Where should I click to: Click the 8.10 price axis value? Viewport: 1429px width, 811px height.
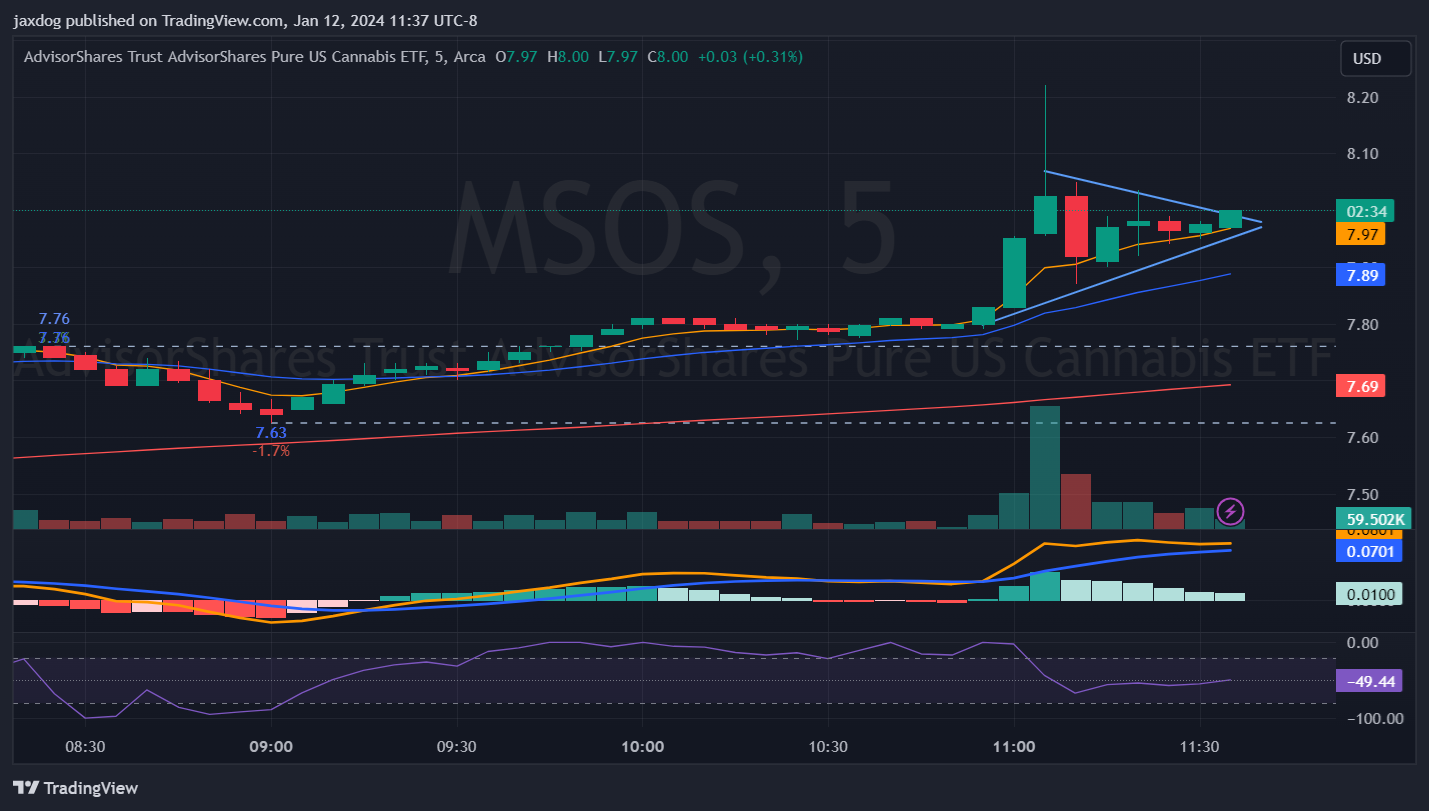pos(1364,154)
